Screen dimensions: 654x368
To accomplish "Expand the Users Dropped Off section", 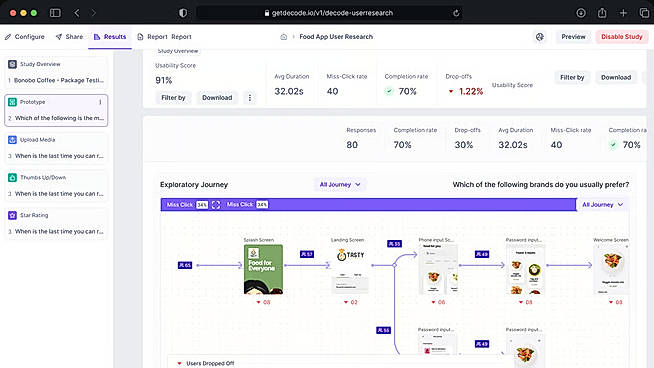I will click(x=206, y=363).
